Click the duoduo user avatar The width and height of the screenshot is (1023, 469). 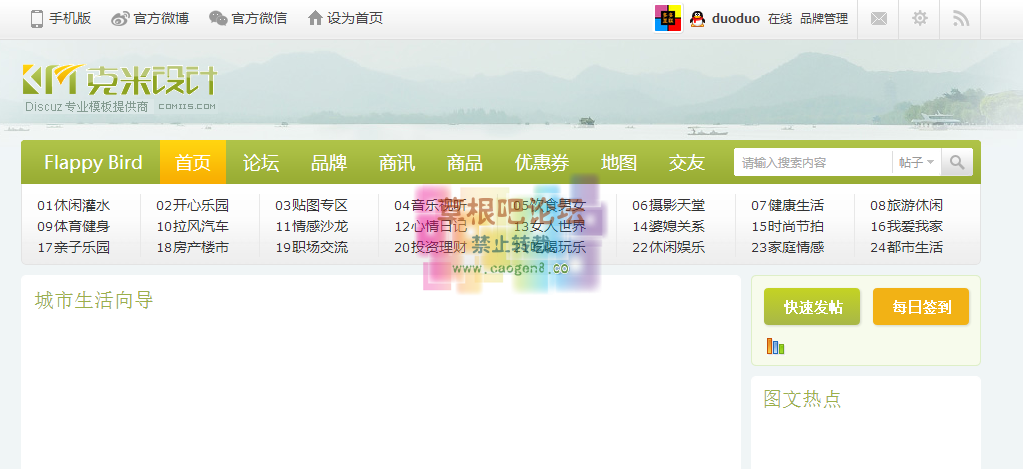(x=668, y=18)
